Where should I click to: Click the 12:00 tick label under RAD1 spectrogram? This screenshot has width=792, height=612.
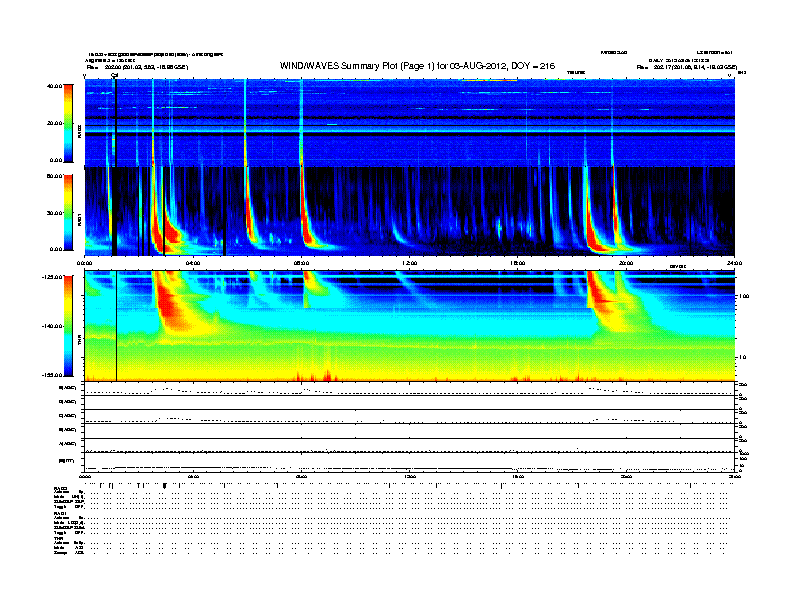410,263
